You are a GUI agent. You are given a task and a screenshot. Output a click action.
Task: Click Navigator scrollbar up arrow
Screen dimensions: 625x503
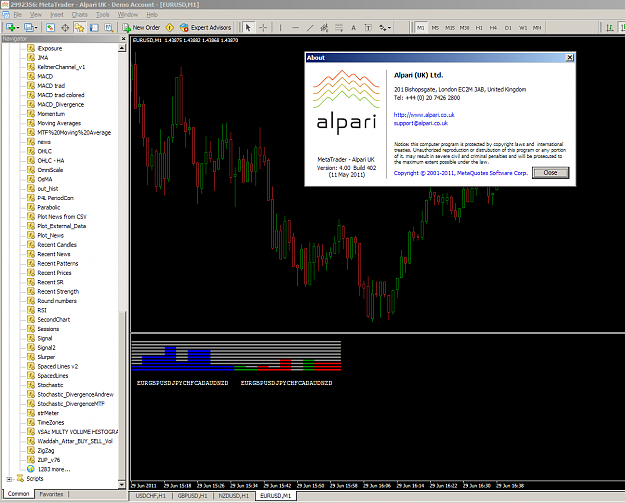[122, 48]
